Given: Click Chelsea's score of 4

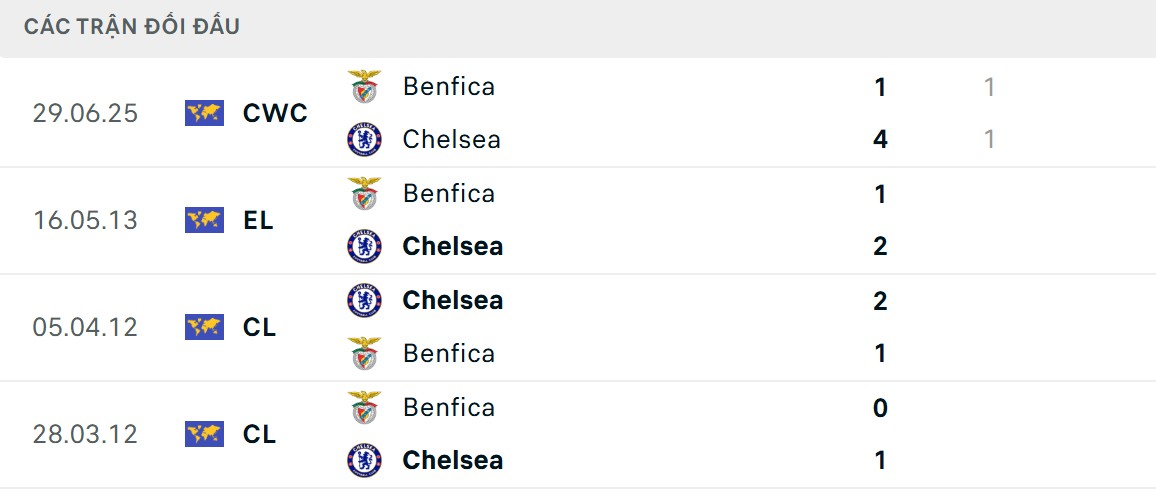Looking at the screenshot, I should point(880,139).
